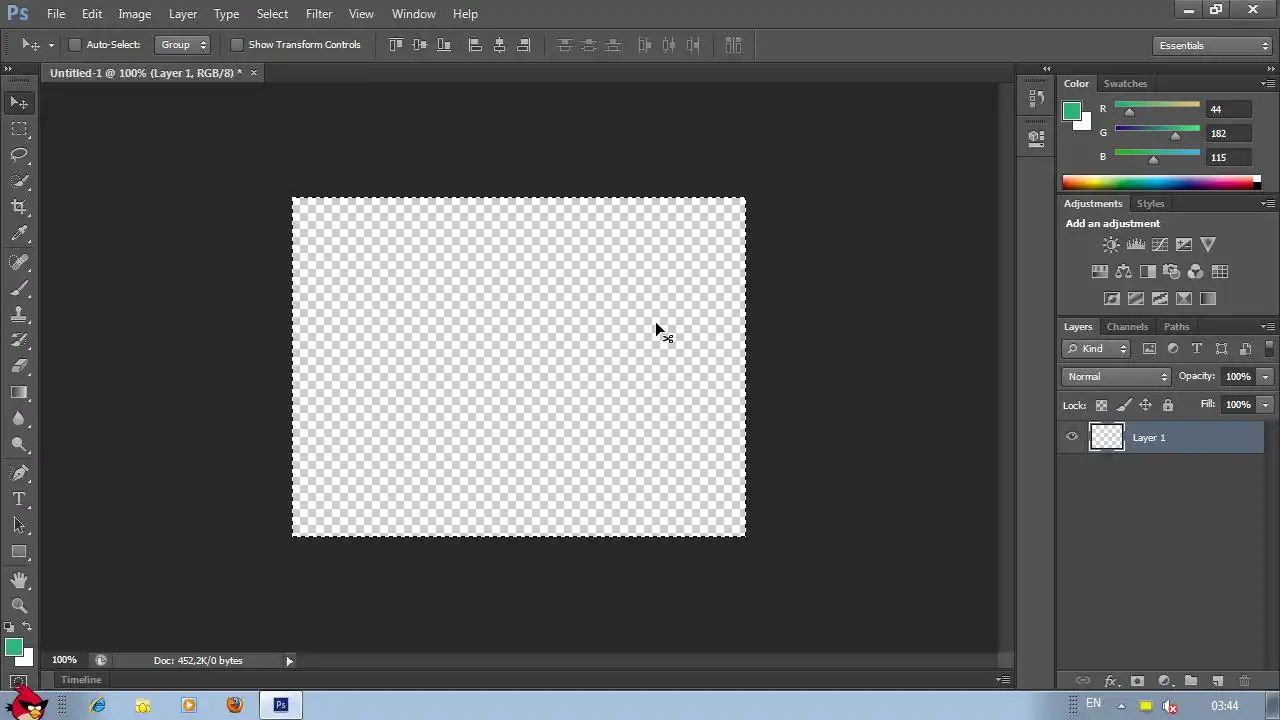1280x720 pixels.
Task: Select the Blur tool
Action: [19, 418]
